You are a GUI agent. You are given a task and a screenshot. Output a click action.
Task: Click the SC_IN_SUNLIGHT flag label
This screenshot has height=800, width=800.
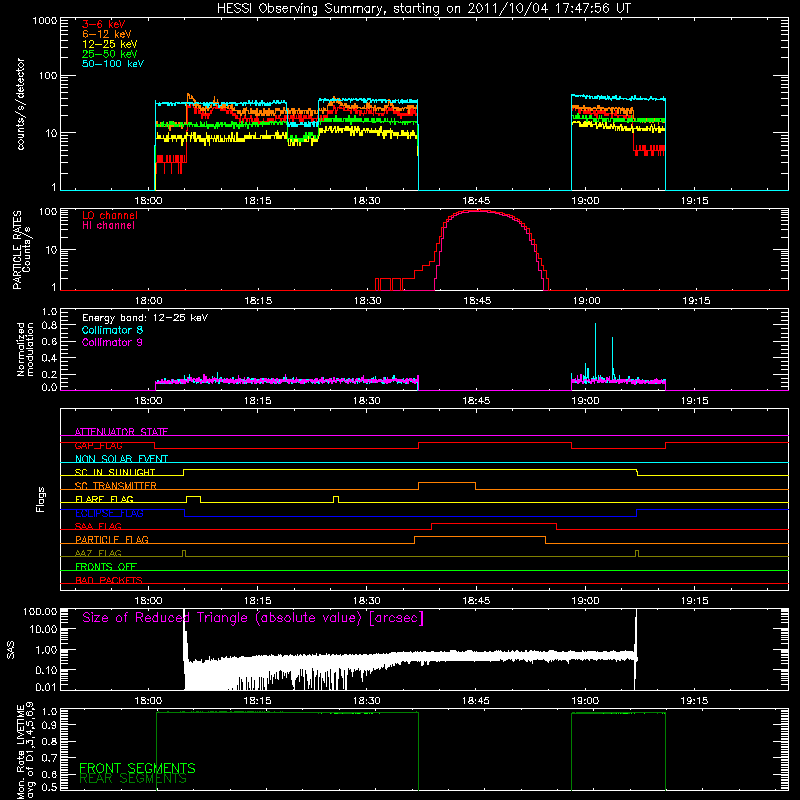[115, 472]
